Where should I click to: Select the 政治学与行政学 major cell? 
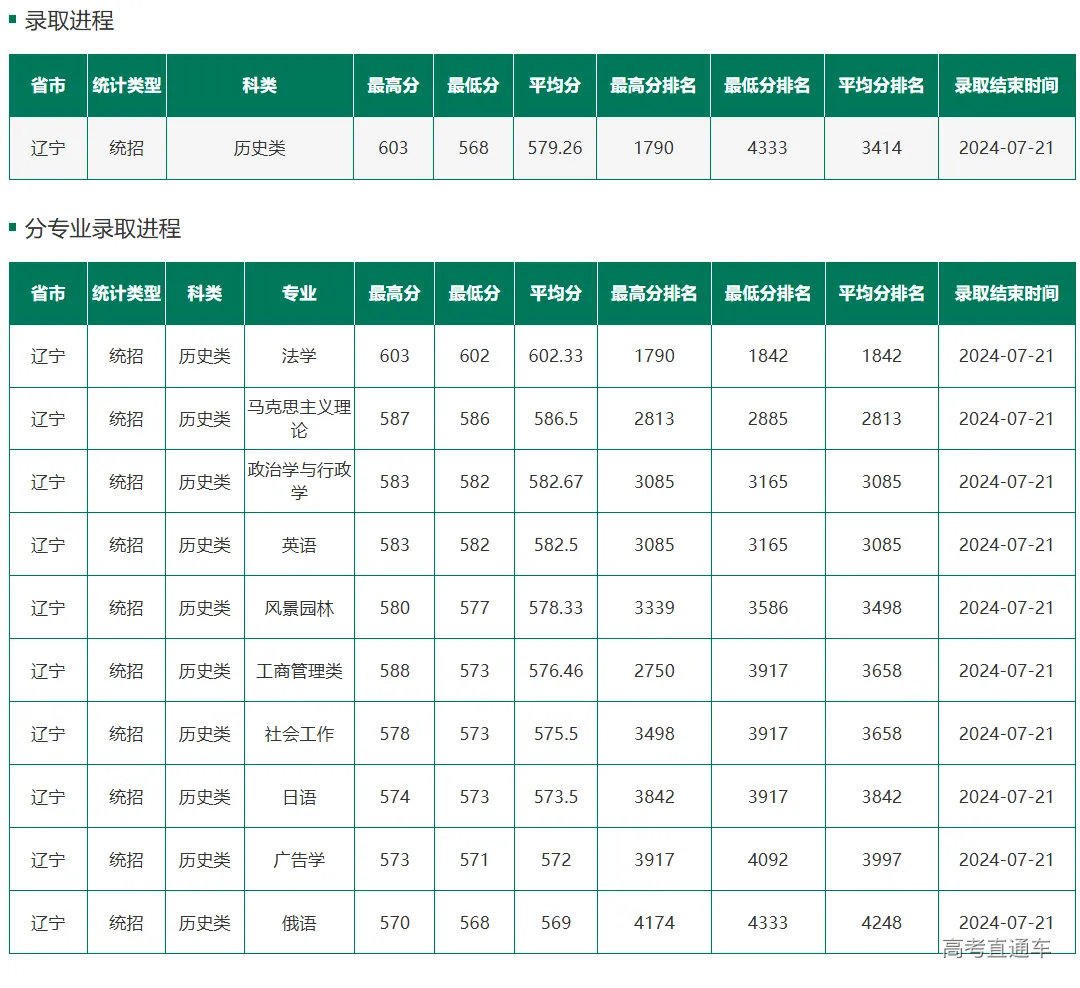(299, 481)
